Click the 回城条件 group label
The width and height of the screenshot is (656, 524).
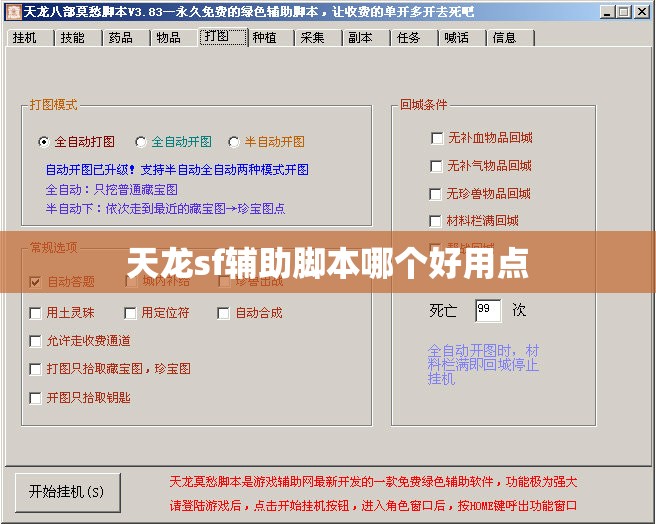click(x=423, y=105)
